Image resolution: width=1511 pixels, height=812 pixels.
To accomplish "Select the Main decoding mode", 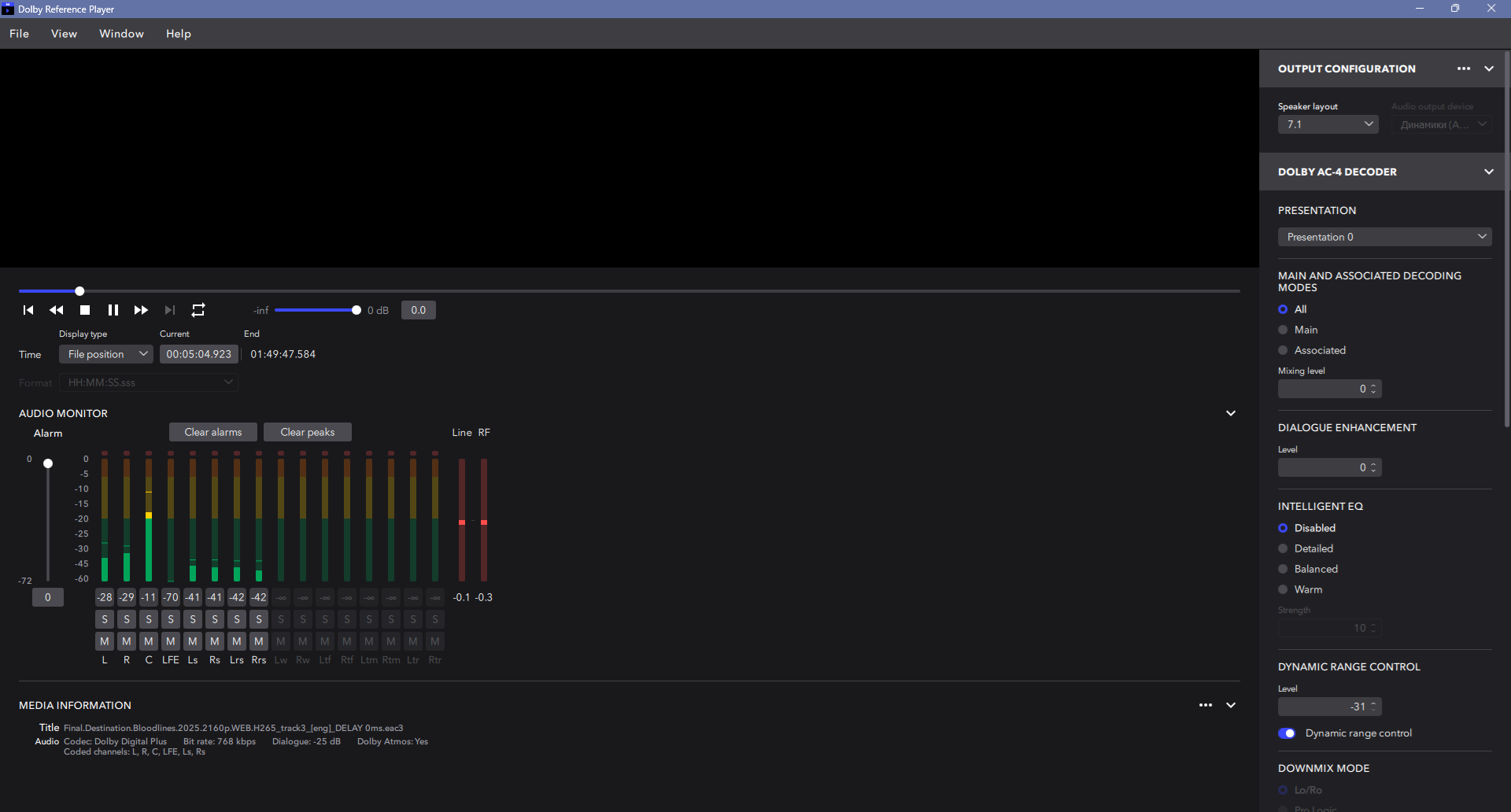I will (1284, 330).
